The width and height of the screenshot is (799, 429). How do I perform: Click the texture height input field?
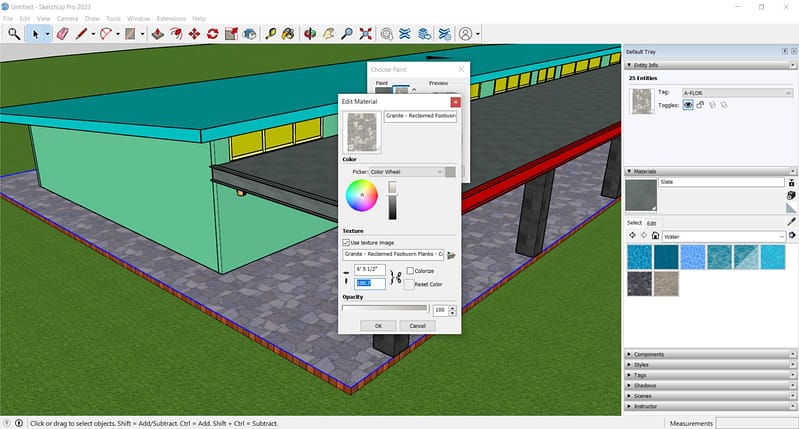pos(369,283)
